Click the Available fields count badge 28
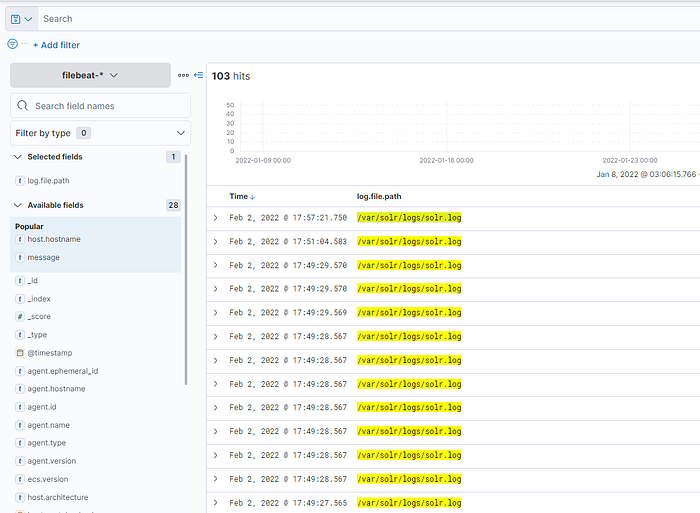This screenshot has height=513, width=700. (x=173, y=205)
